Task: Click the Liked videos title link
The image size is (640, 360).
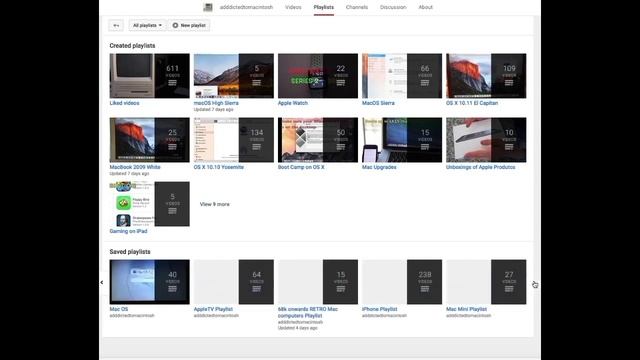Action: [x=124, y=103]
